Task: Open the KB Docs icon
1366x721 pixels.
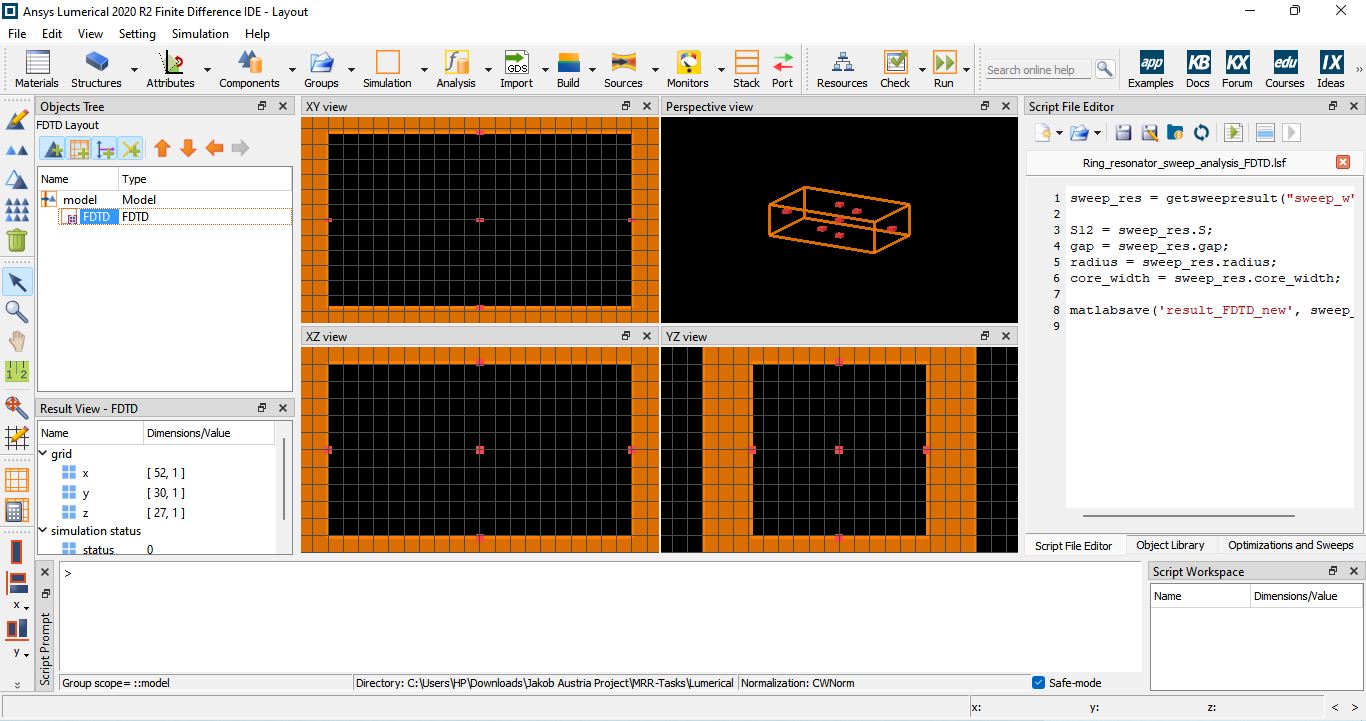Action: 1198,63
